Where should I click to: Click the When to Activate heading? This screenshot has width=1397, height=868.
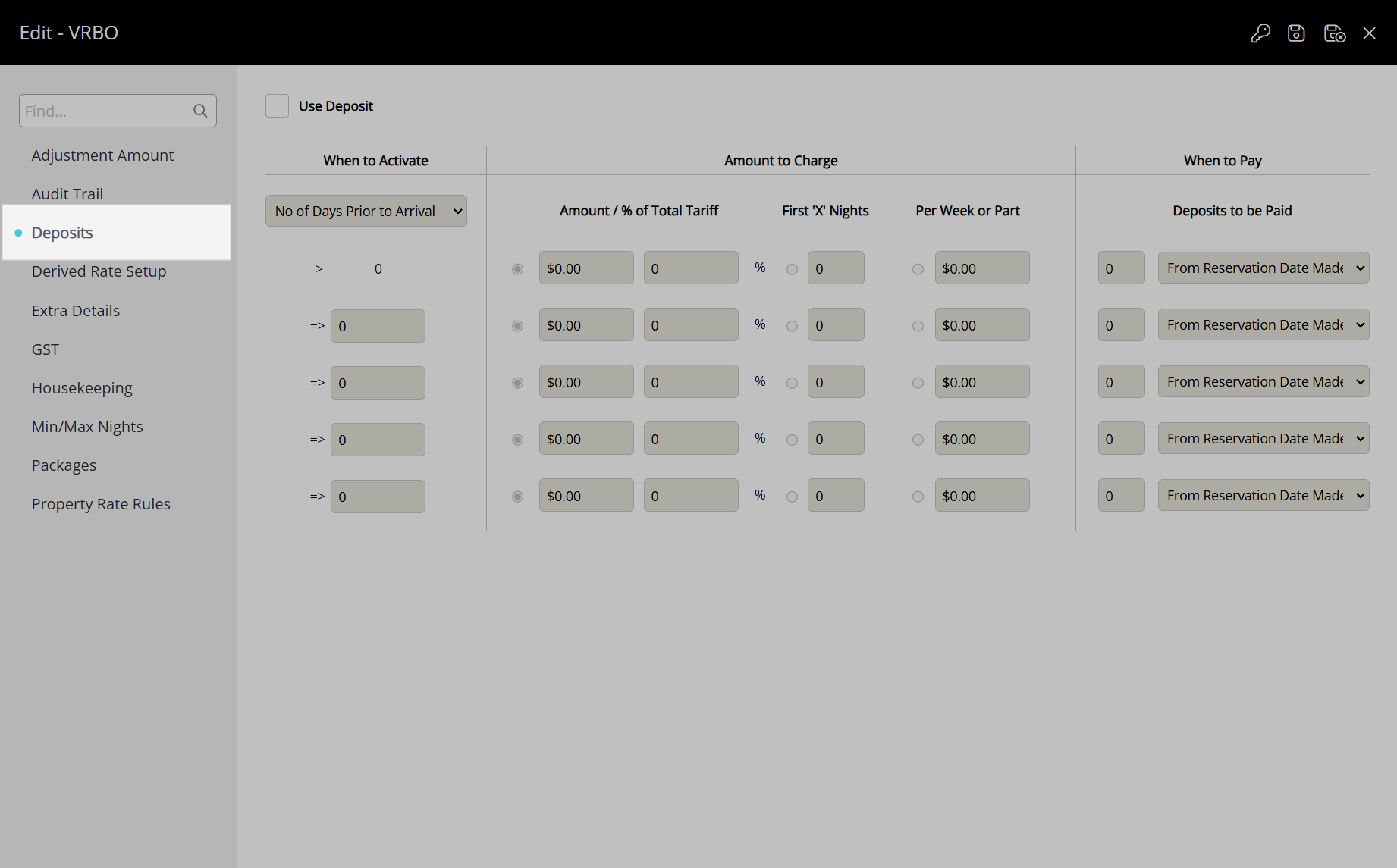[375, 161]
